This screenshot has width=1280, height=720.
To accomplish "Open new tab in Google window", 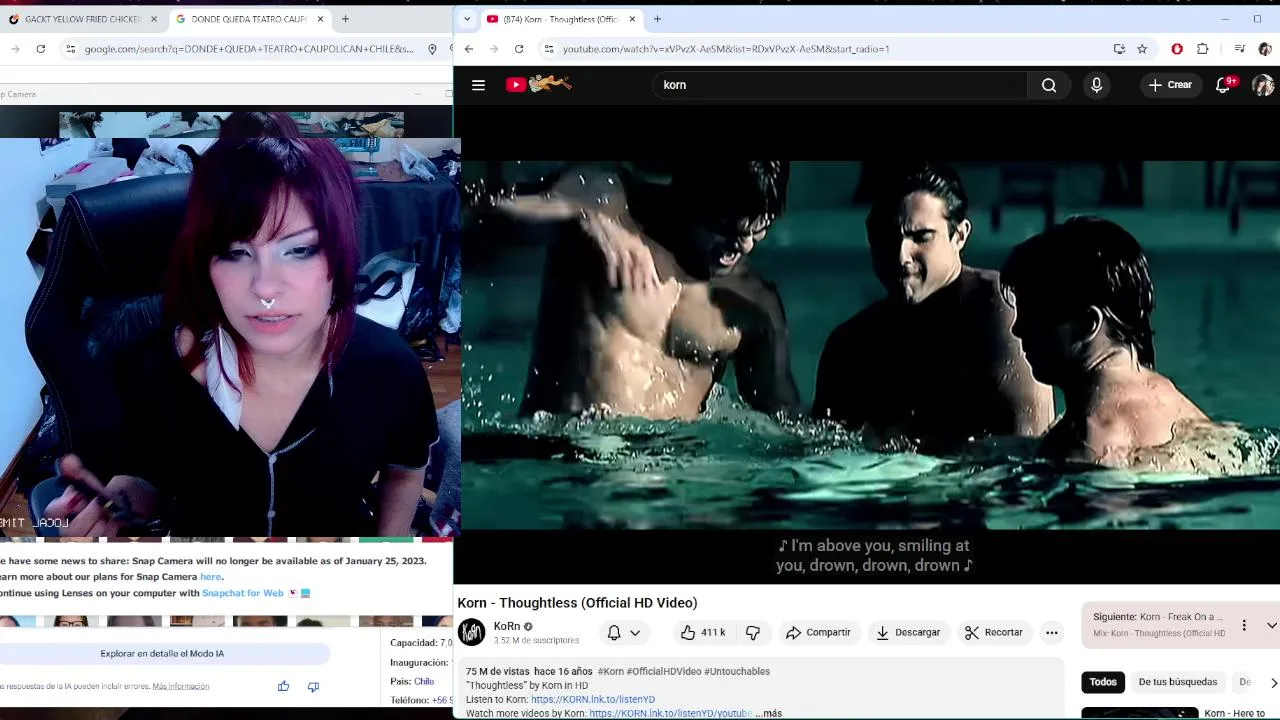I will click(345, 19).
